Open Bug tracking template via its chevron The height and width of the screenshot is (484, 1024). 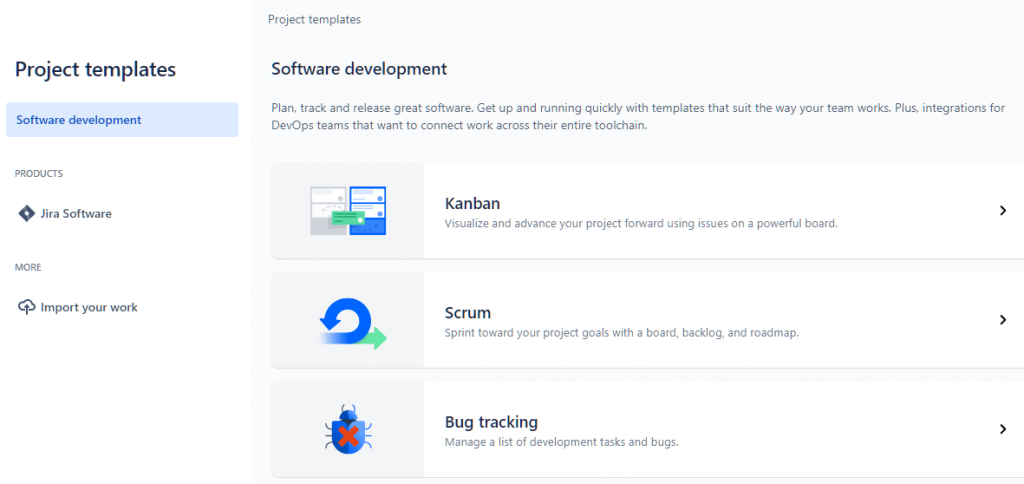pos(1003,429)
